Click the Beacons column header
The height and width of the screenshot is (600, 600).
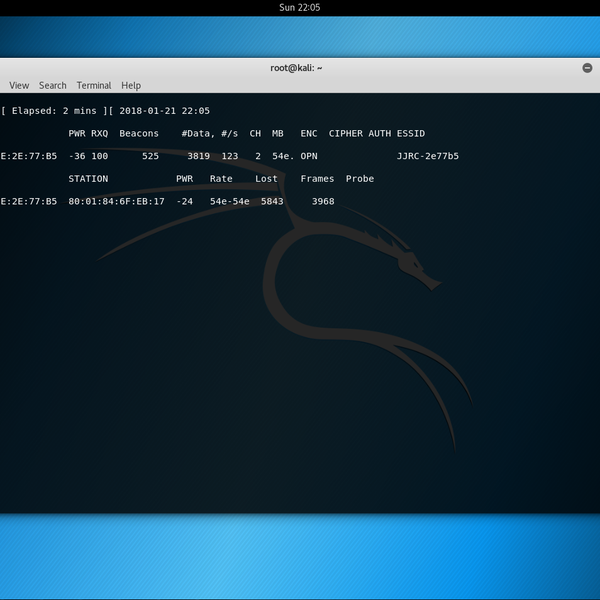point(139,134)
